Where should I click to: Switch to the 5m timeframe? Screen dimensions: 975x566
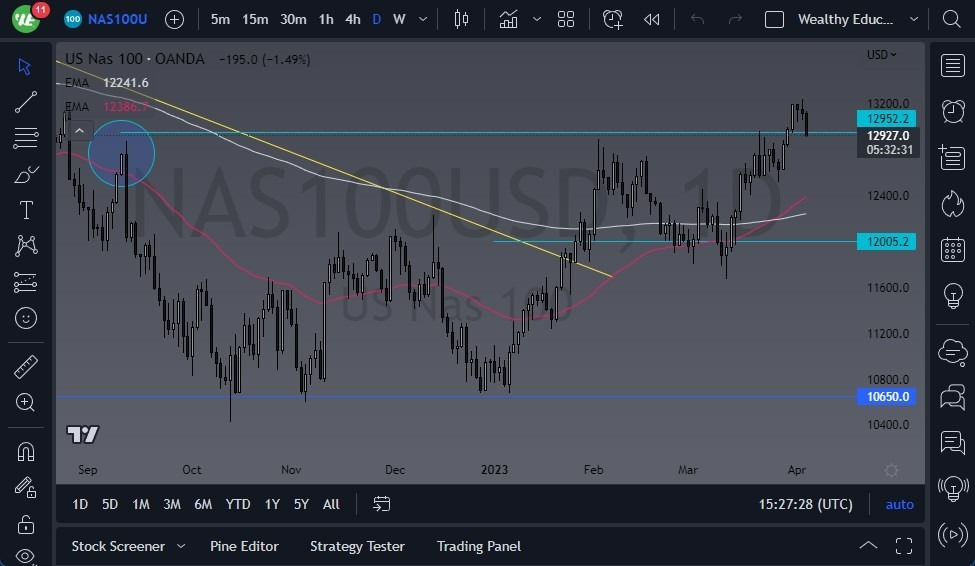(220, 19)
